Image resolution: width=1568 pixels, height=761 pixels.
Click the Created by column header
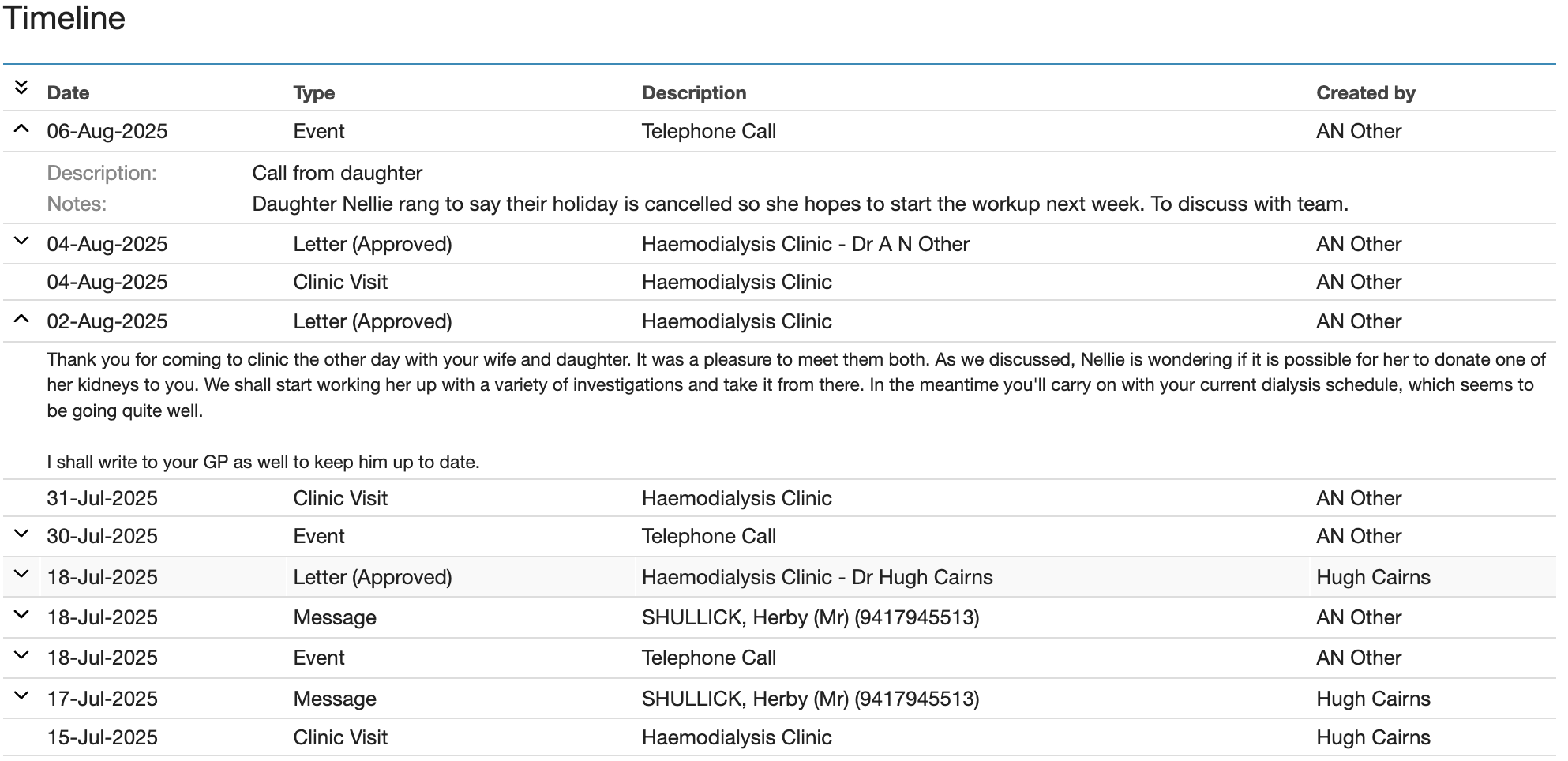1365,93
